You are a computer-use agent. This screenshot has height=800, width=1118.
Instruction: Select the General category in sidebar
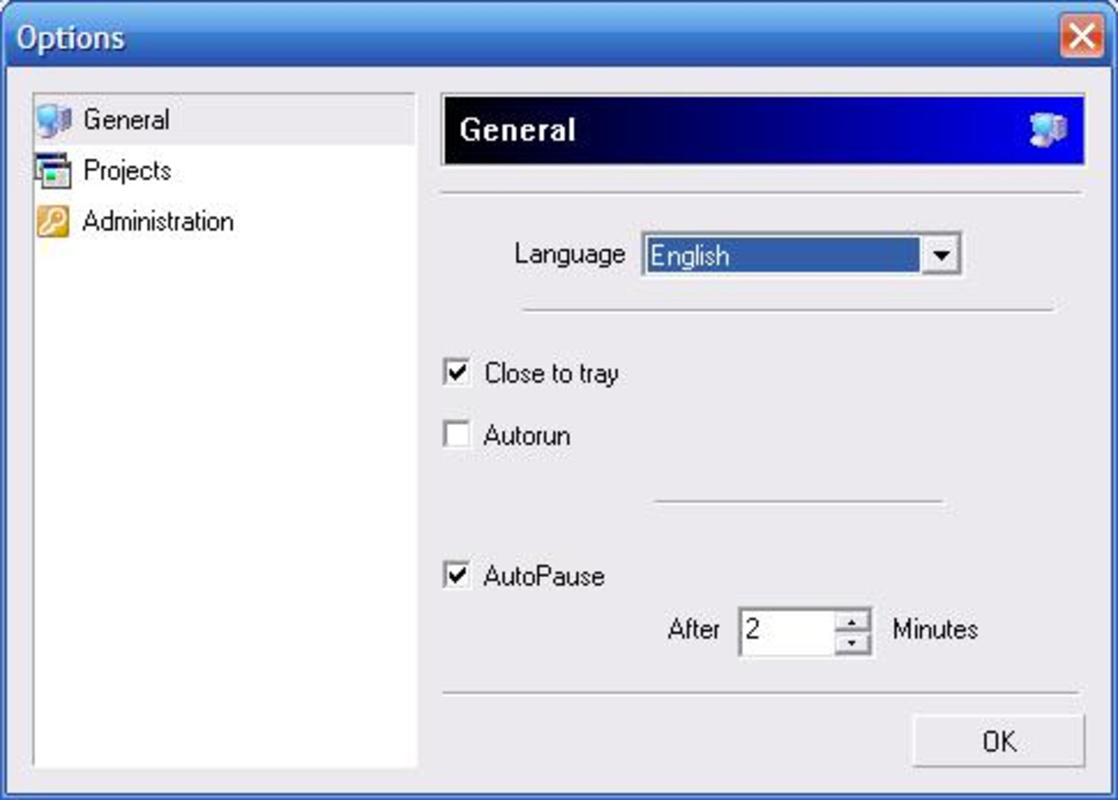(x=125, y=119)
